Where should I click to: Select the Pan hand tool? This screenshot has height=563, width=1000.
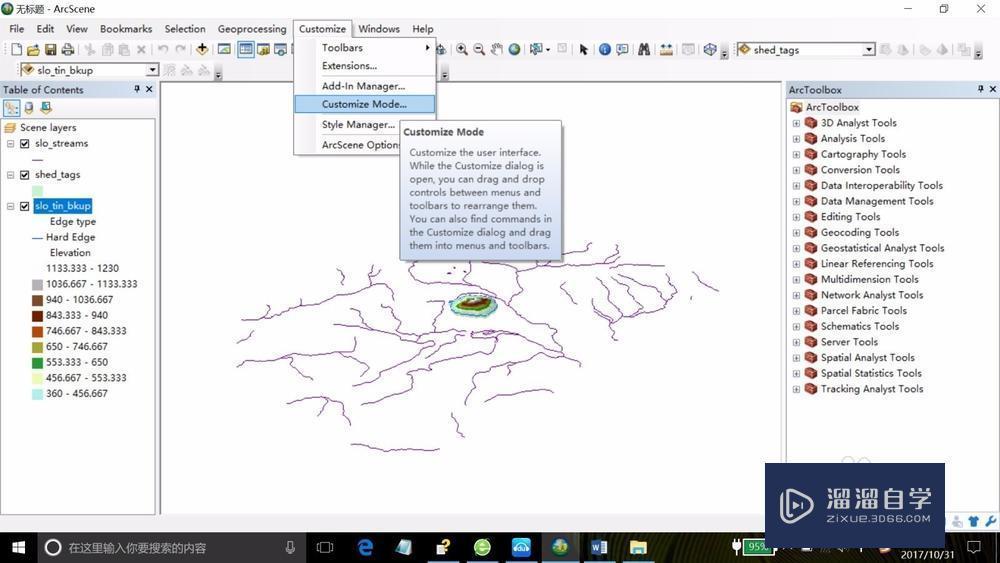click(x=496, y=49)
